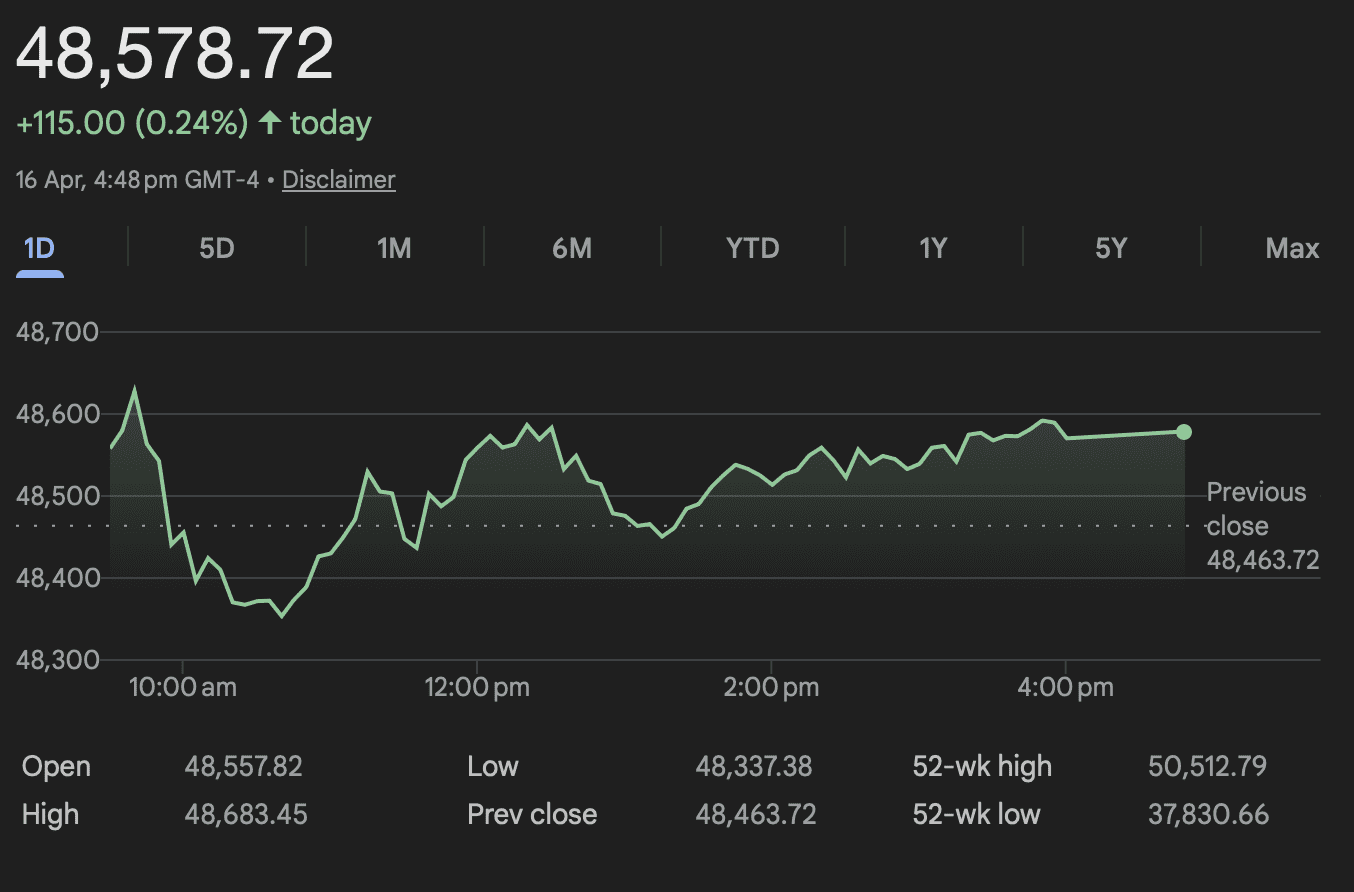Click the 12:00 pm time axis label

click(477, 688)
